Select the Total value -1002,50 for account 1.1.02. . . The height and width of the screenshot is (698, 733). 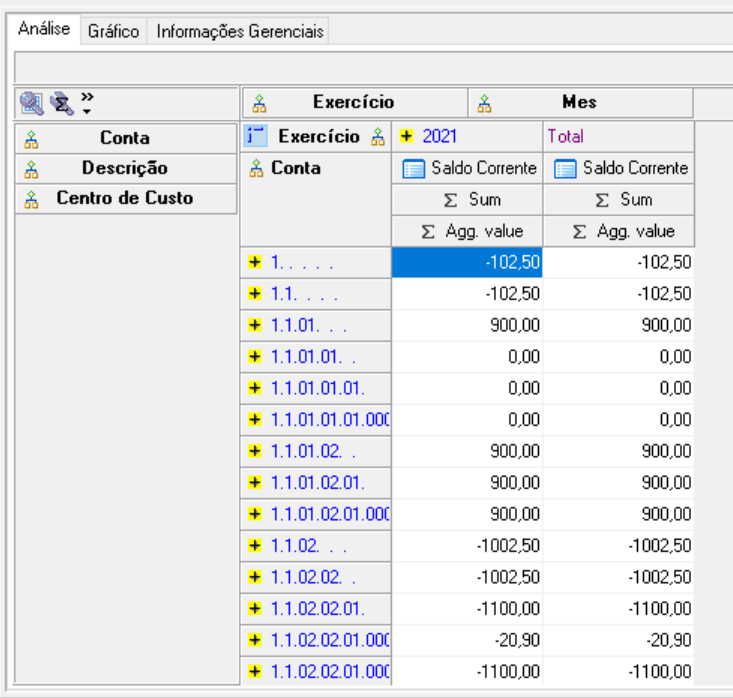pyautogui.click(x=618, y=546)
